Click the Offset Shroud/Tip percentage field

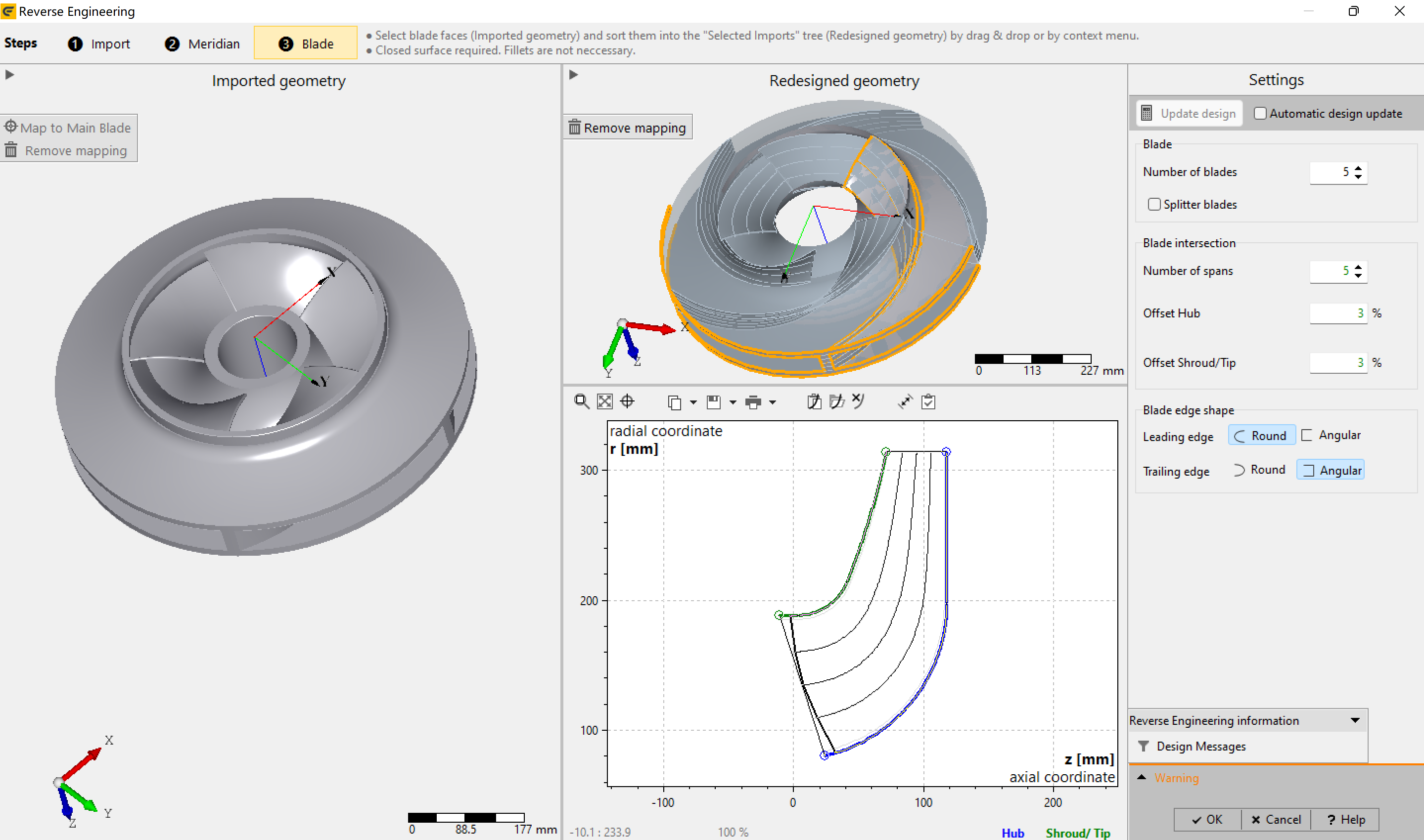(1338, 362)
